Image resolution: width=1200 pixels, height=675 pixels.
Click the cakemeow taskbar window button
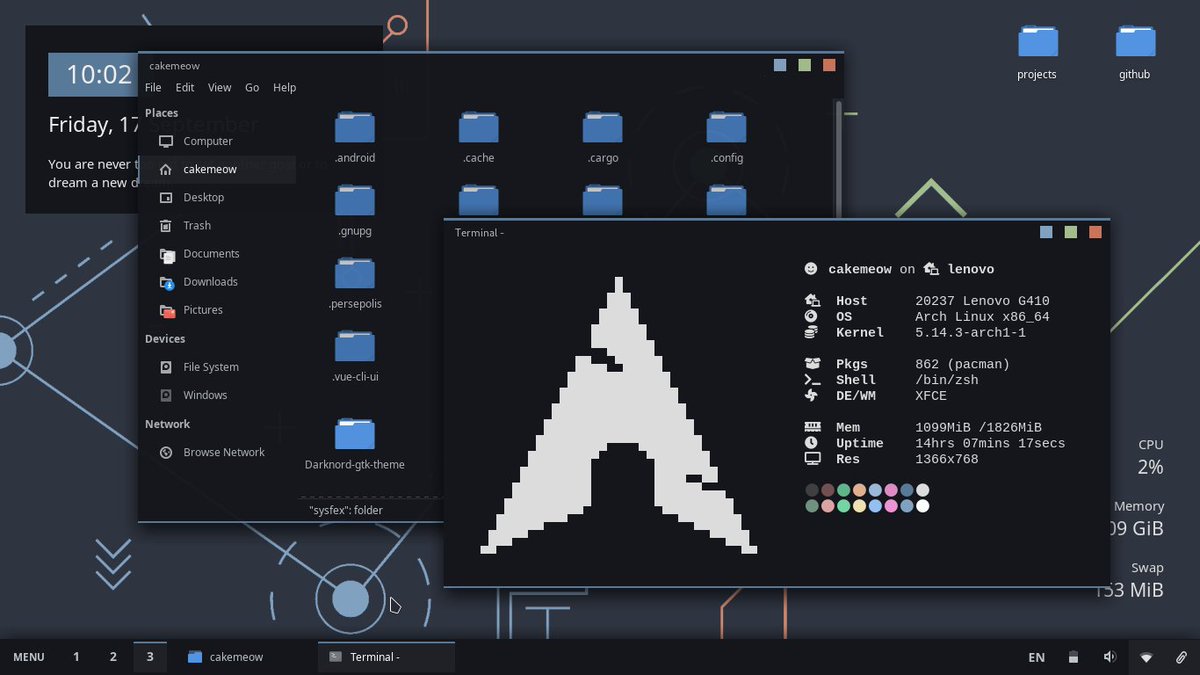click(248, 657)
